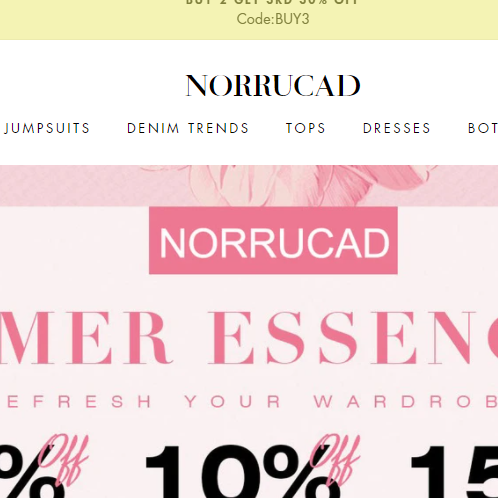Click the black NORRUCAD serif logo
The image size is (498, 498).
pos(273,86)
